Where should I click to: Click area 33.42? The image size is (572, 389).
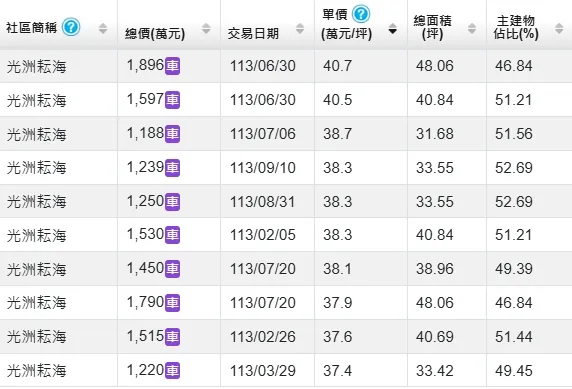(x=434, y=371)
